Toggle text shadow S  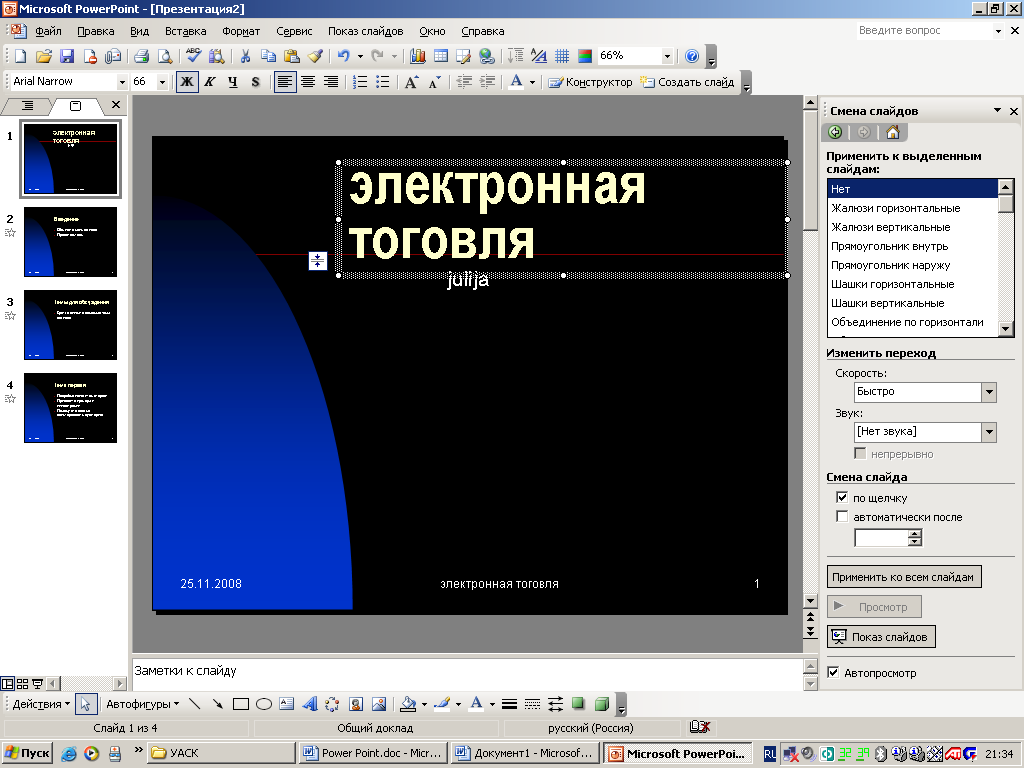255,82
